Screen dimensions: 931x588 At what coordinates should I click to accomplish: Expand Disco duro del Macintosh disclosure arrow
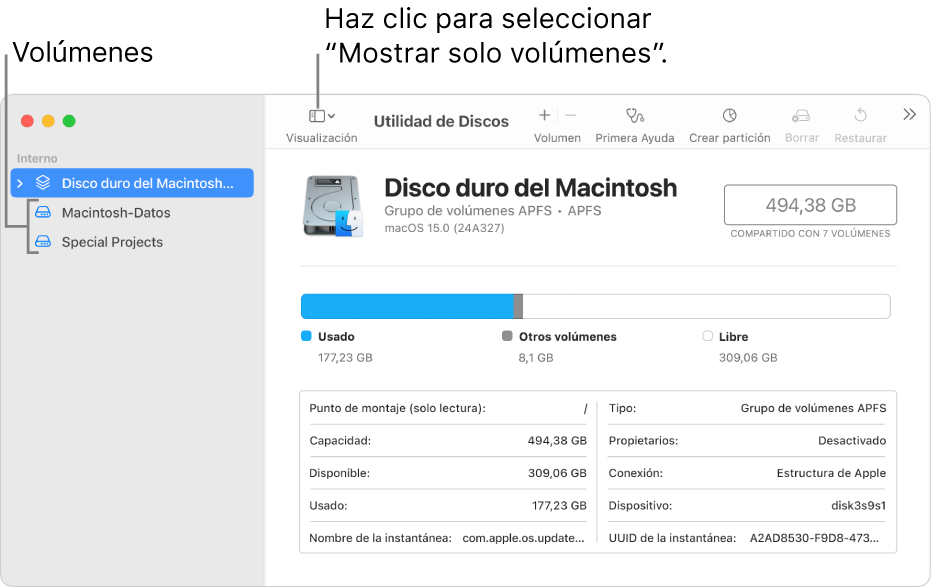pyautogui.click(x=20, y=184)
